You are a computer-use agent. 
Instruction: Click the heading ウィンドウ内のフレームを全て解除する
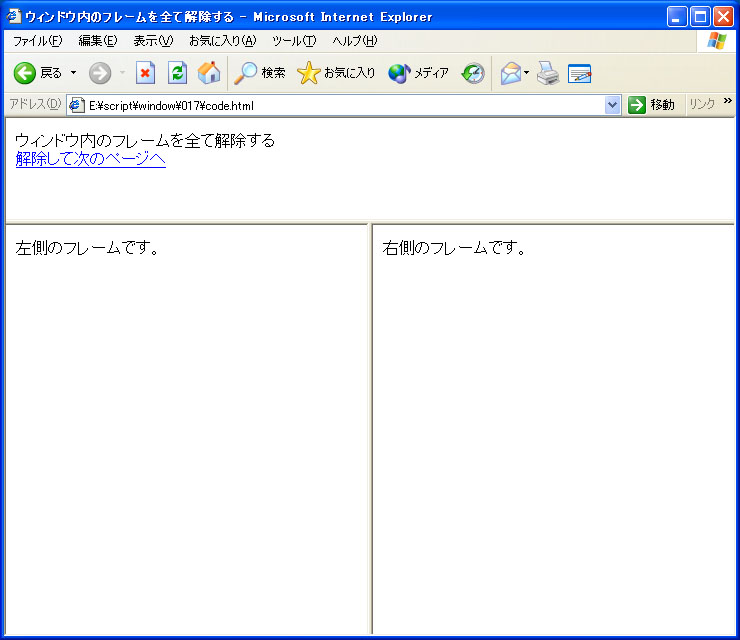[x=145, y=141]
